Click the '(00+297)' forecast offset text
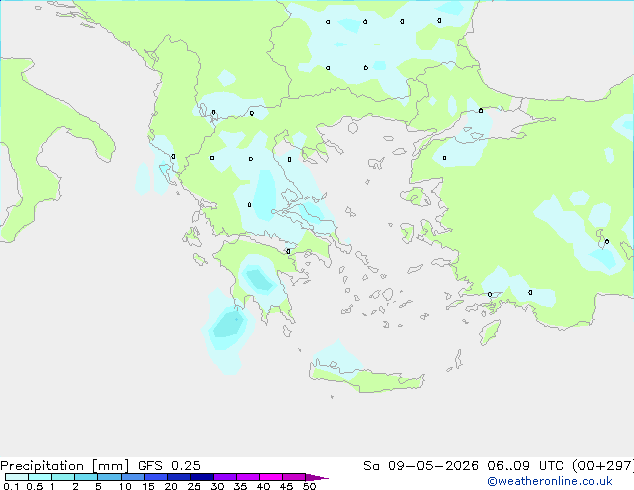The width and height of the screenshot is (634, 490). tap(603, 466)
